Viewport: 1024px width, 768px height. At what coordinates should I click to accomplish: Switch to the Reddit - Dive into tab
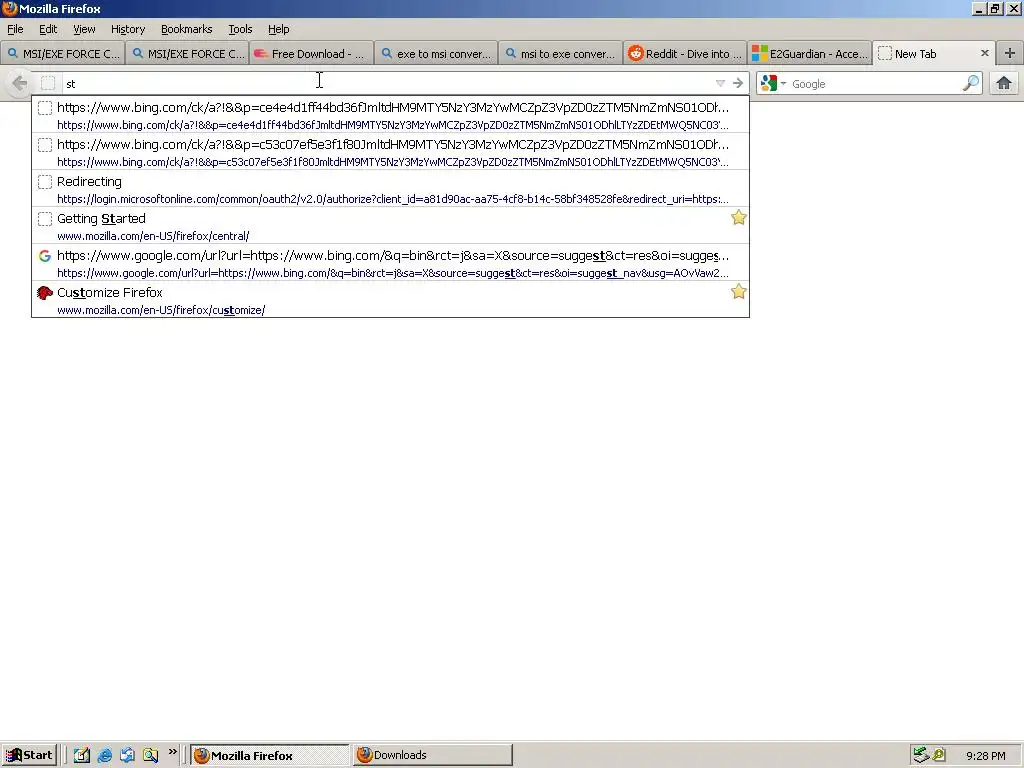click(685, 54)
